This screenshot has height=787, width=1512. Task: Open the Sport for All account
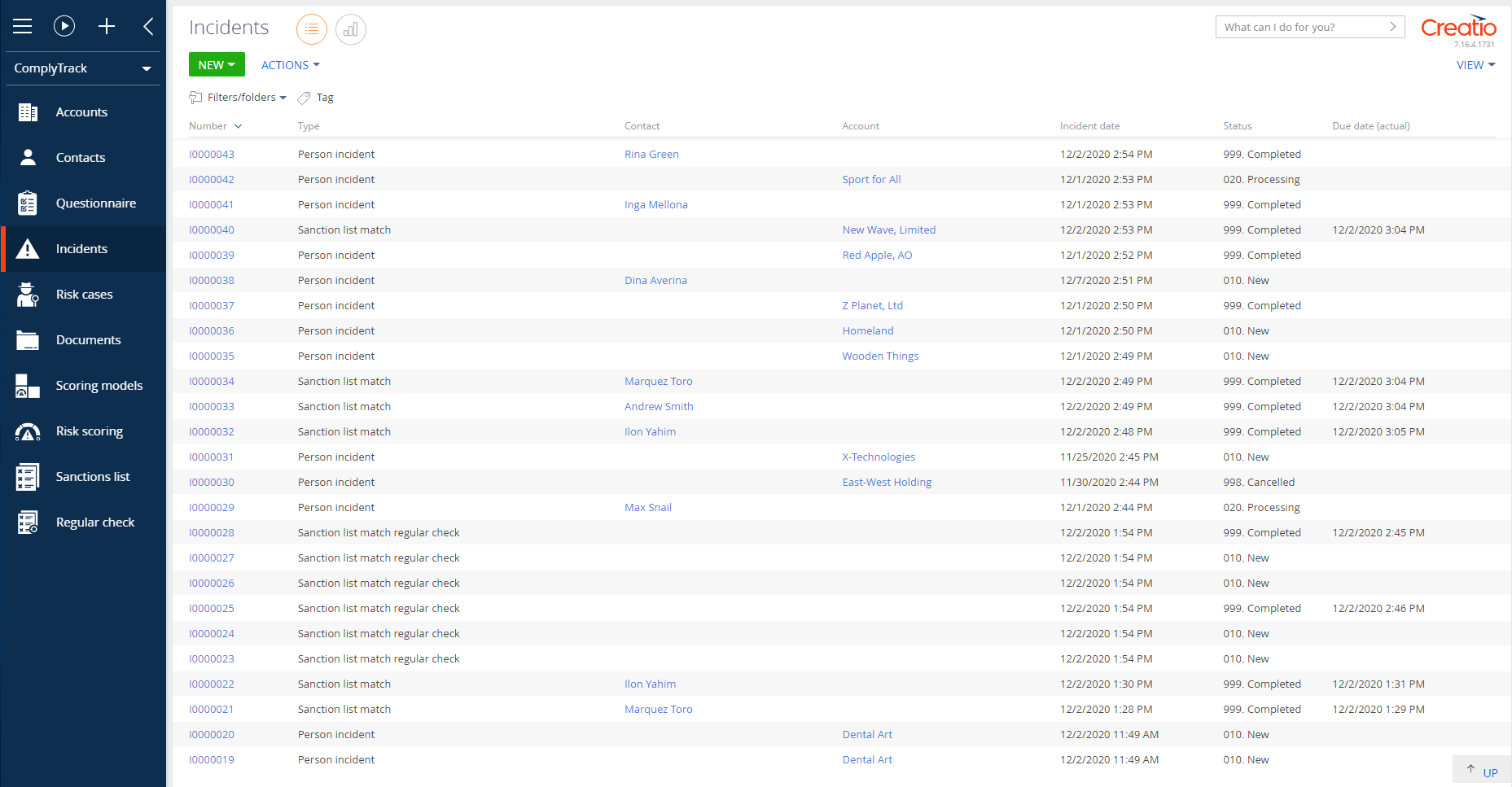pos(871,180)
